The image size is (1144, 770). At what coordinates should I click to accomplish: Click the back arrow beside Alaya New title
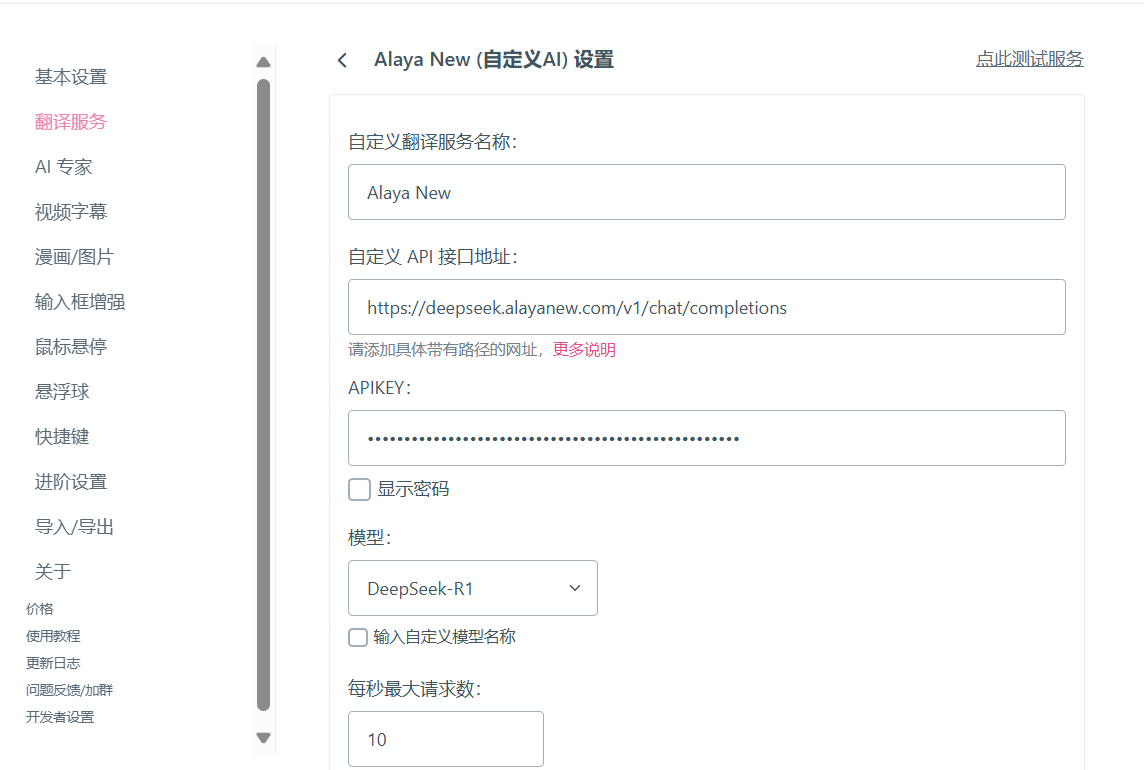tap(342, 60)
